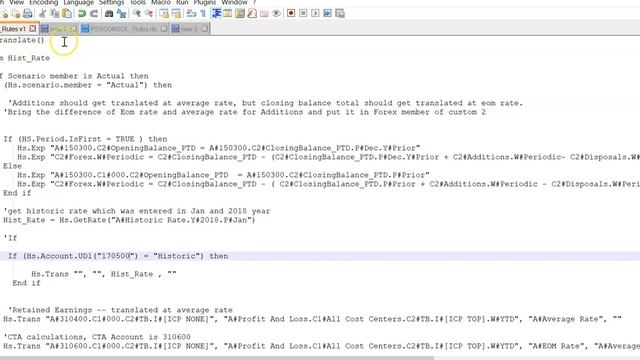This screenshot has height=360, width=640.
Task: Toggle the highlighted Indent Guide icon
Action: click(216, 13)
